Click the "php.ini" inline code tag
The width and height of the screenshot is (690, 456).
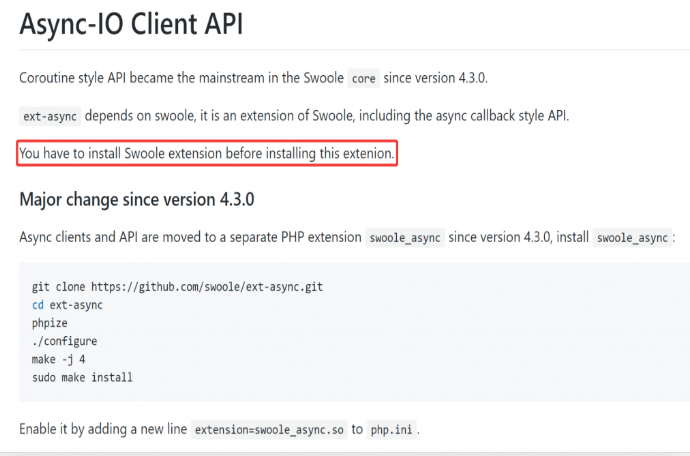(392, 430)
